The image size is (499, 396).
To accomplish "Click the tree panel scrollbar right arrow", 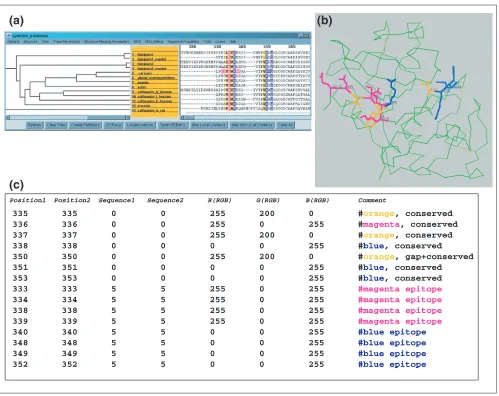I will (127, 117).
